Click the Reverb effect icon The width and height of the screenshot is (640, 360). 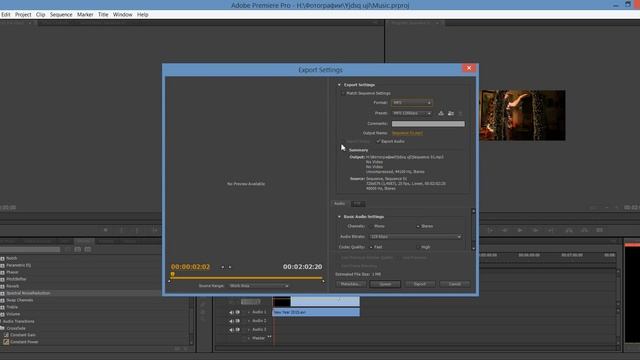pyautogui.click(x=2, y=286)
